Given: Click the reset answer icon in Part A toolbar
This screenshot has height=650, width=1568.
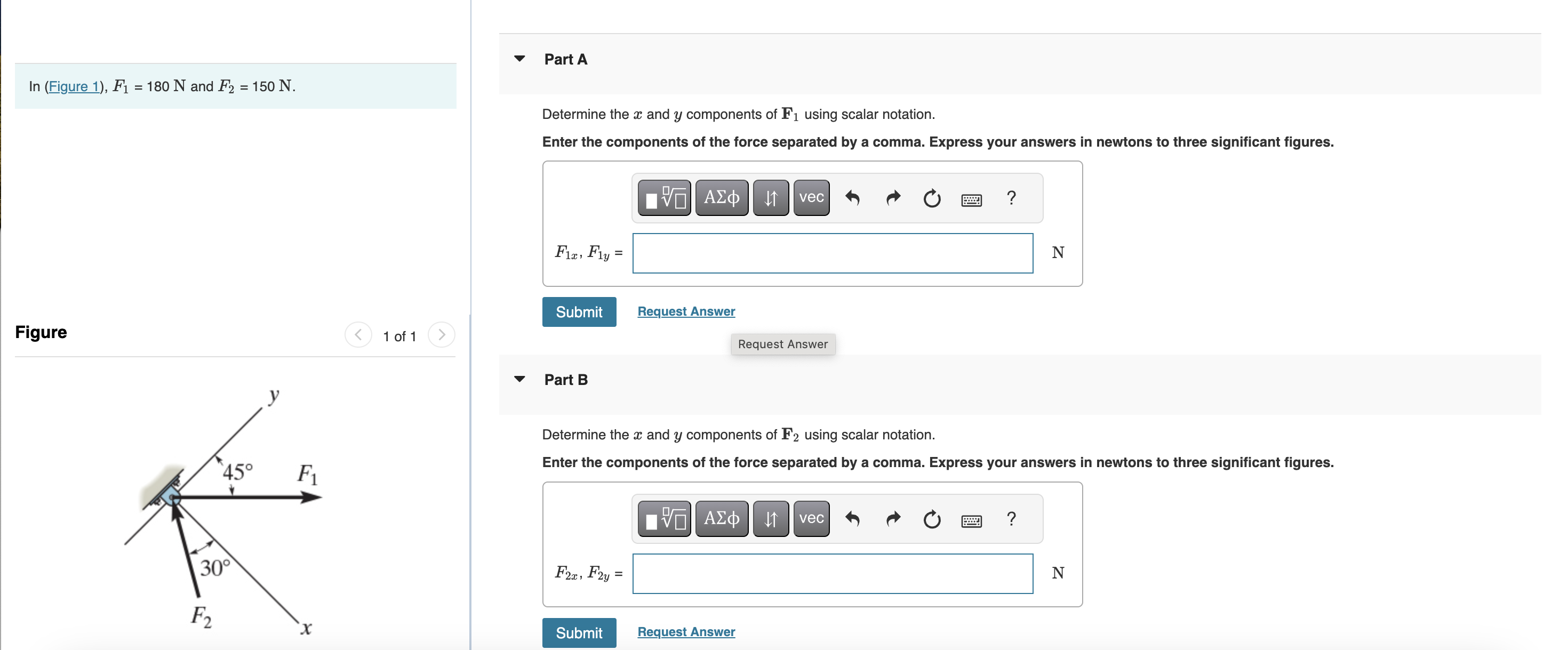Looking at the screenshot, I should 932,199.
